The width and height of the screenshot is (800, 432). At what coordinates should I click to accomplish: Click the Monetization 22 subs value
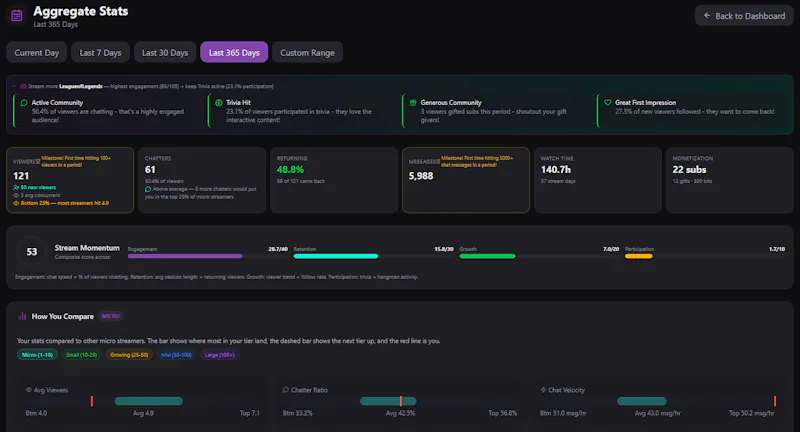(689, 169)
